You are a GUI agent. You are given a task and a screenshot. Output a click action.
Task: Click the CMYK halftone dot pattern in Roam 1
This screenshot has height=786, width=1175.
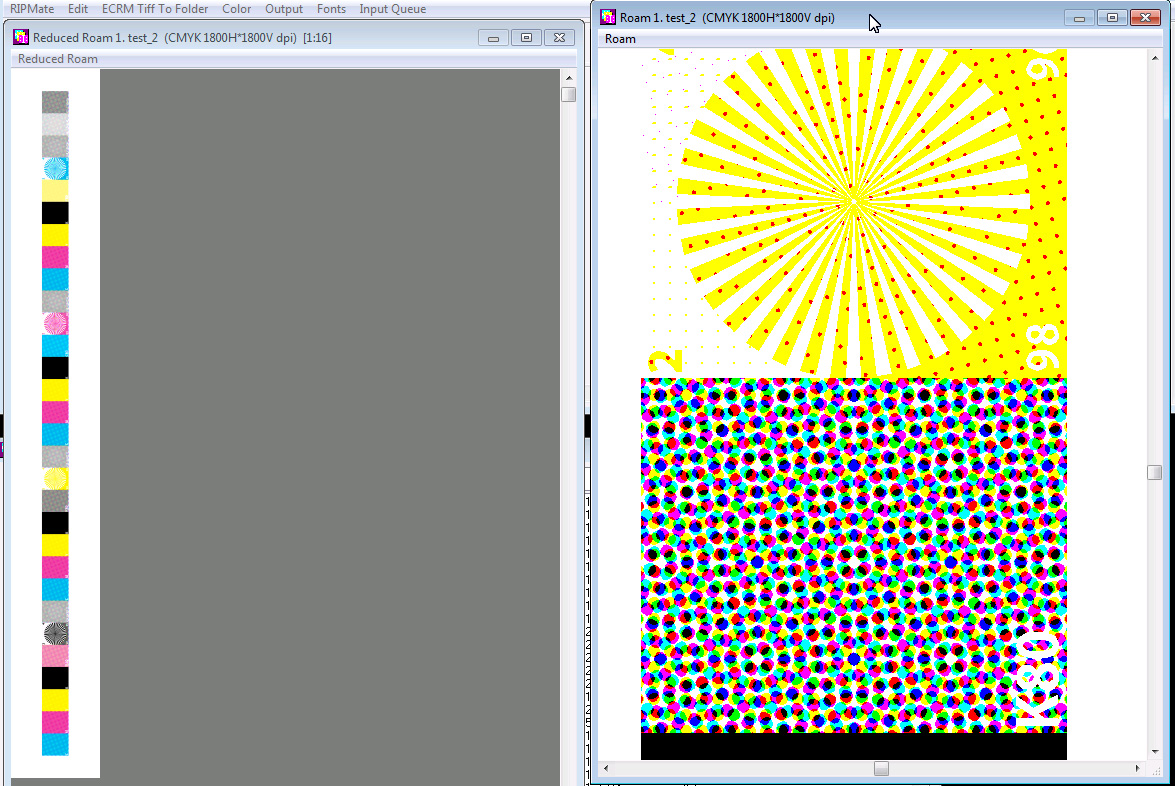854,555
